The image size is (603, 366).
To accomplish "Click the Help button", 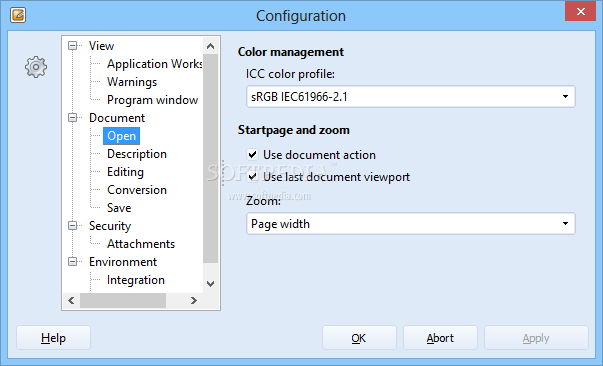I will (53, 338).
